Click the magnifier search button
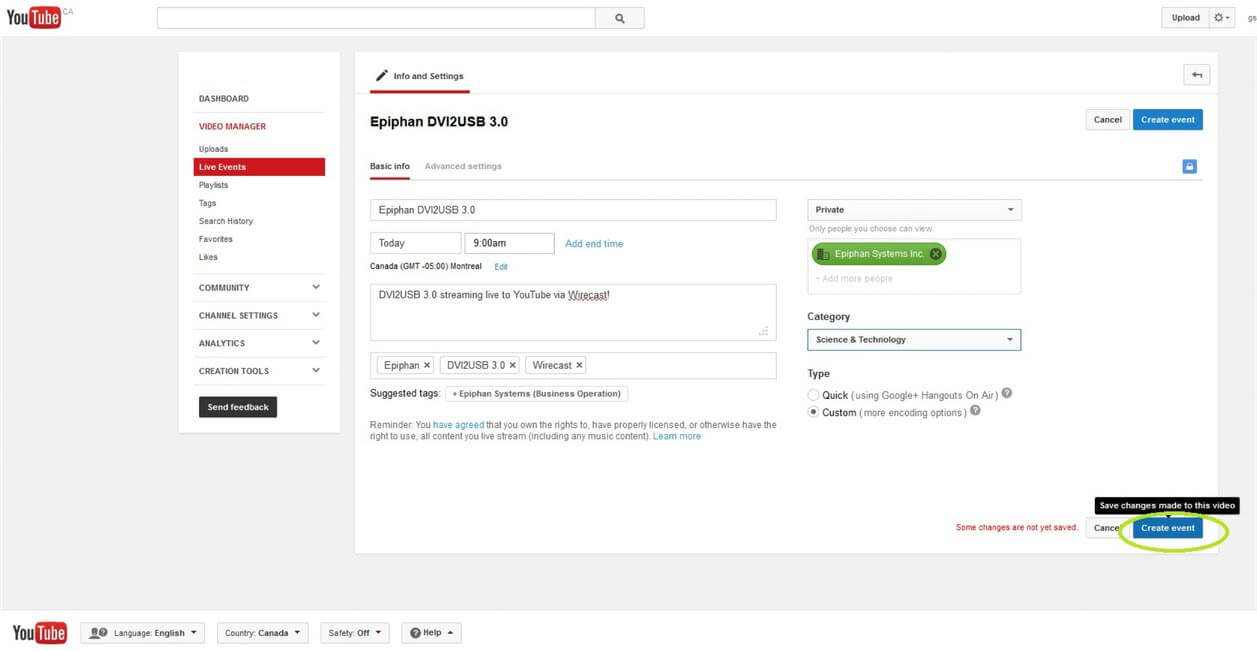Viewport: 1257px width, 651px height. (620, 18)
